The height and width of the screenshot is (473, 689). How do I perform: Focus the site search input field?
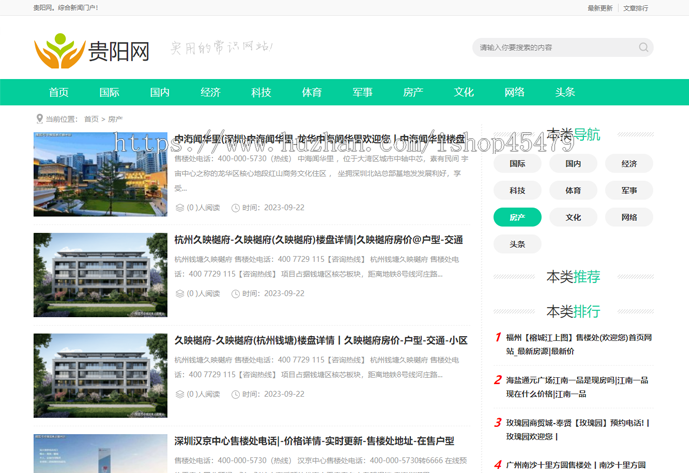pos(562,47)
